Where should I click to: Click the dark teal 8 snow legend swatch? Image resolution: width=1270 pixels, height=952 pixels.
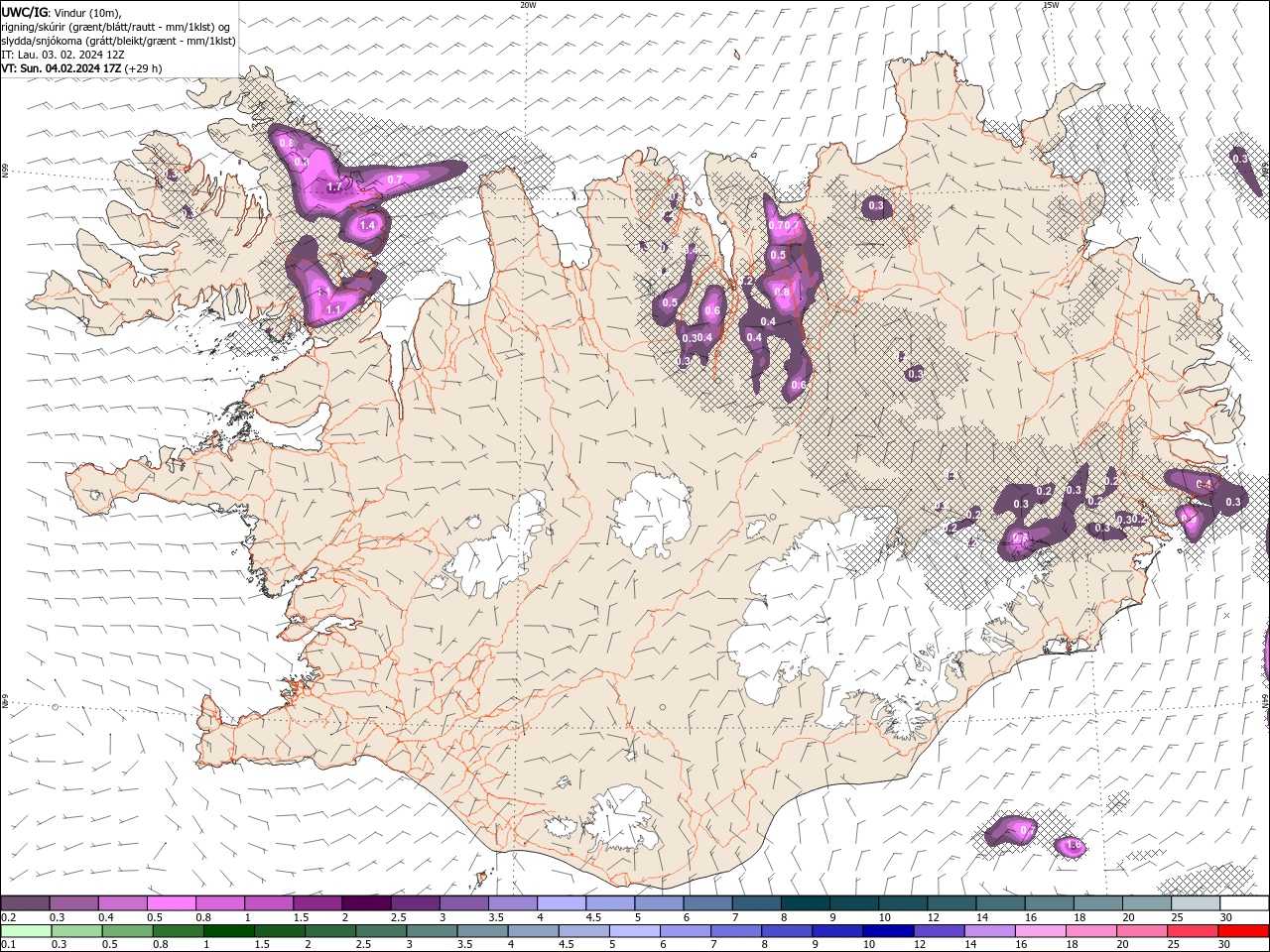(x=805, y=903)
